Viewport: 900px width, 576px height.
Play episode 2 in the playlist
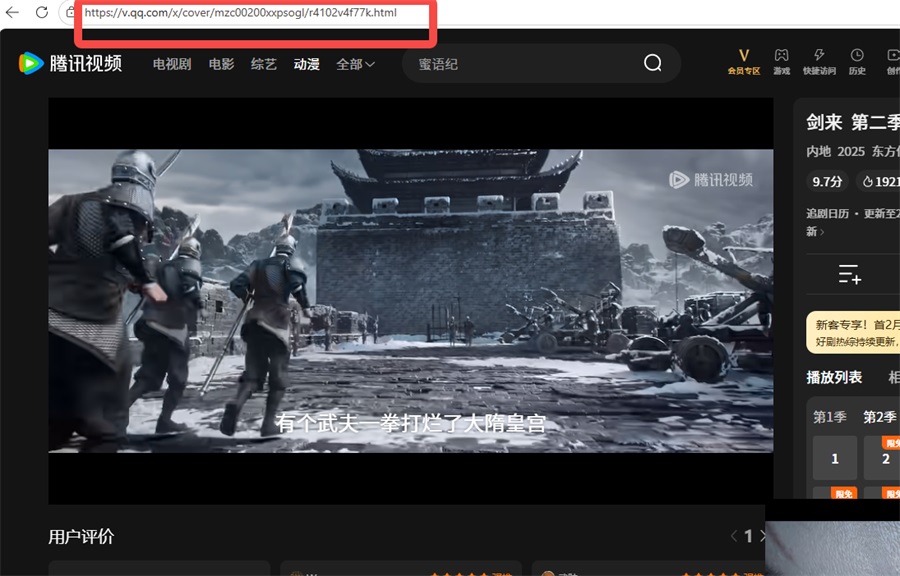[x=883, y=458]
